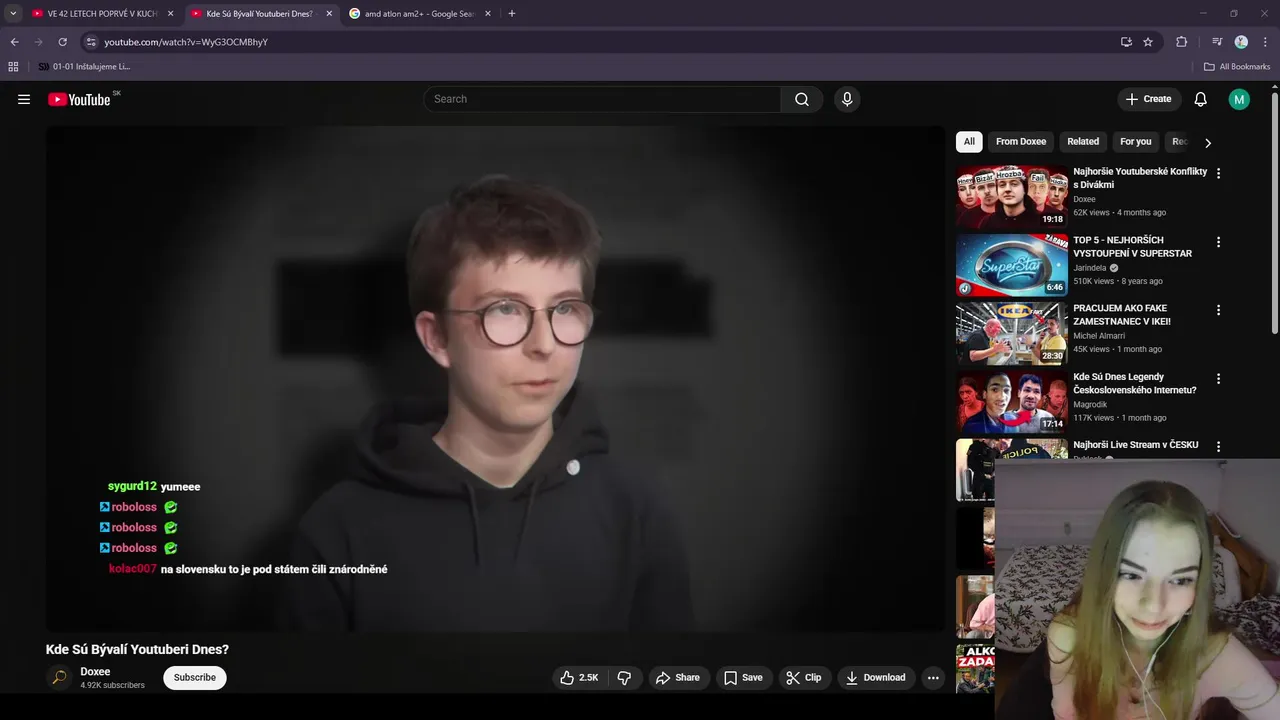Open Najhoršie Youtuberské Konflikty thumbnail

click(x=1011, y=197)
